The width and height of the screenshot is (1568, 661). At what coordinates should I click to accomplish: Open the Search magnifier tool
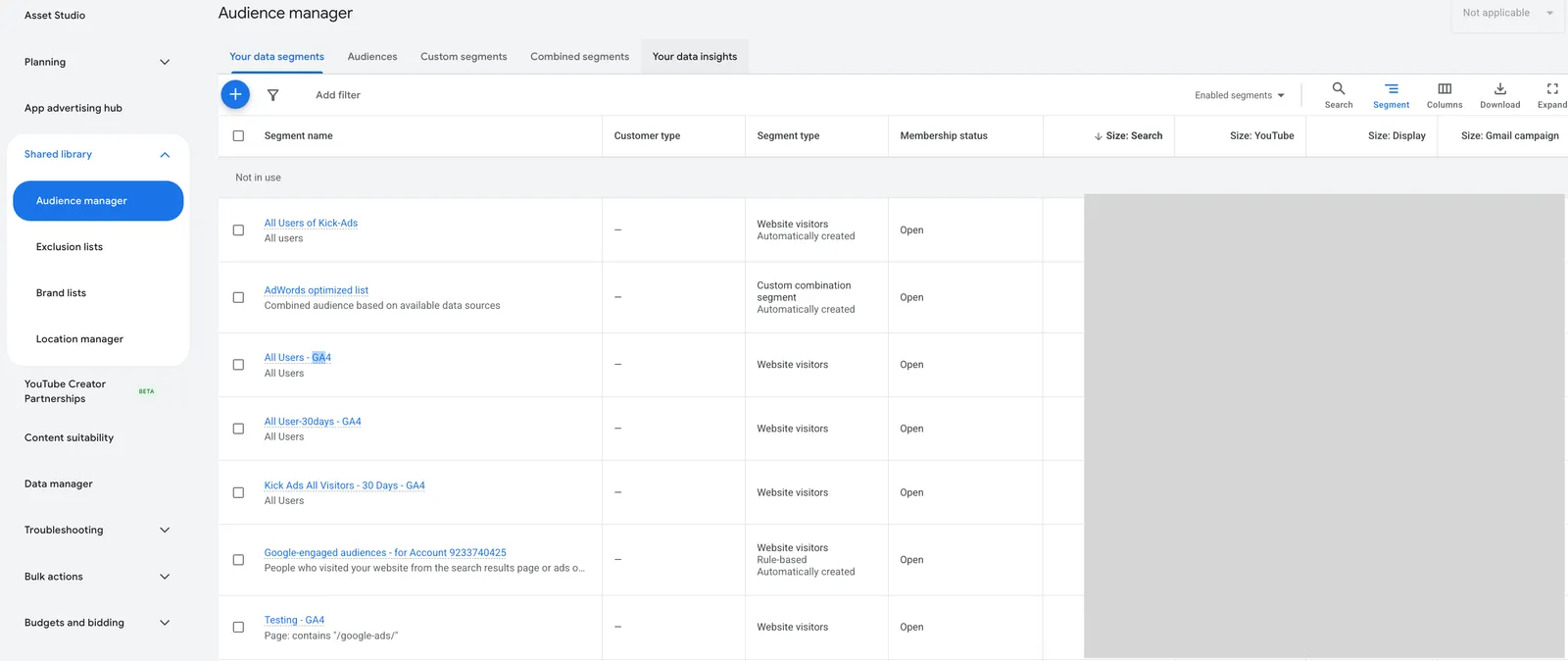click(1339, 94)
